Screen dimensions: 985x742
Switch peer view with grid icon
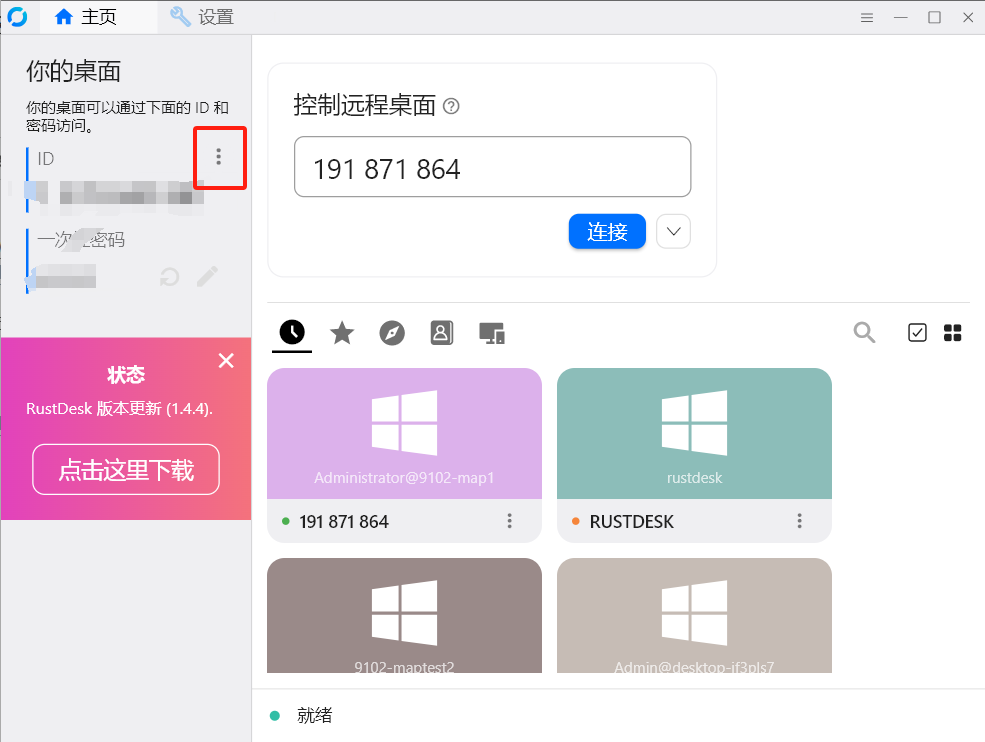pyautogui.click(x=952, y=333)
